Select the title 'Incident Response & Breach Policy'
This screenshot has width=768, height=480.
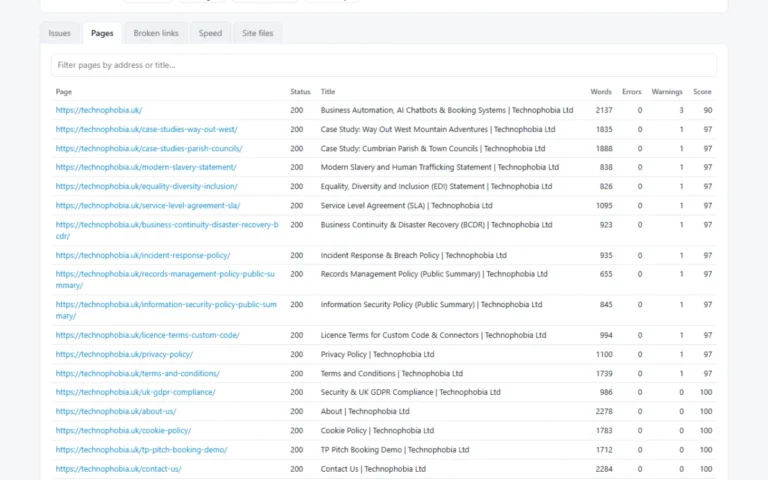[x=380, y=255]
